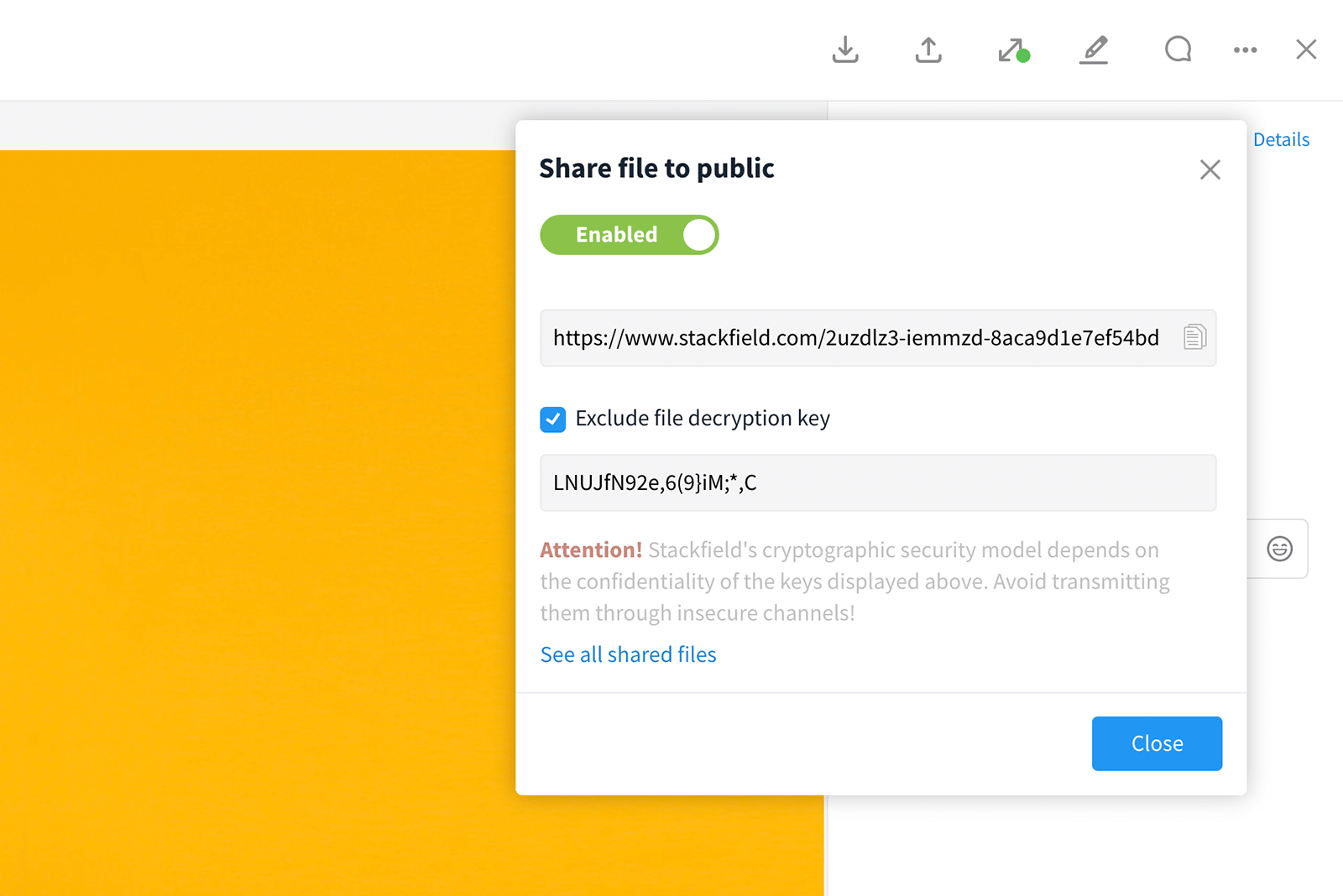The width and height of the screenshot is (1343, 896).
Task: Uncheck Exclude file decryption key
Action: pyautogui.click(x=552, y=419)
